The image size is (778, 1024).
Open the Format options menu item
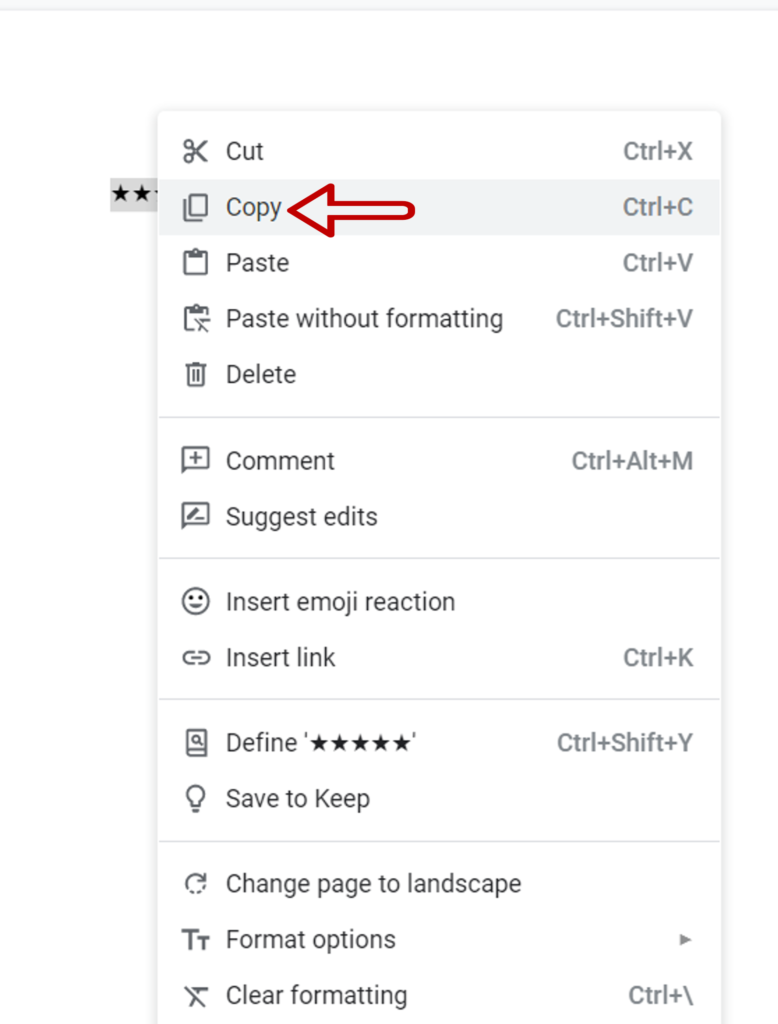(439, 940)
